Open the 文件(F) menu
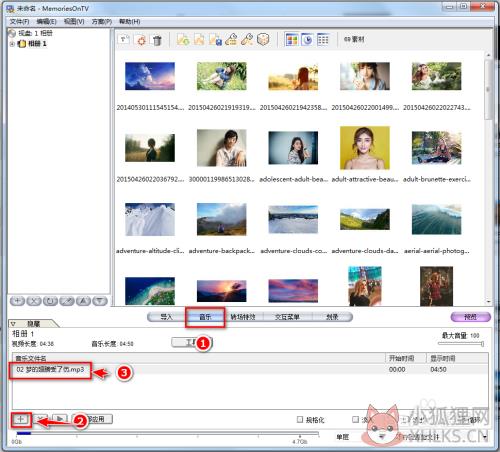This screenshot has width=500, height=452. click(19, 22)
